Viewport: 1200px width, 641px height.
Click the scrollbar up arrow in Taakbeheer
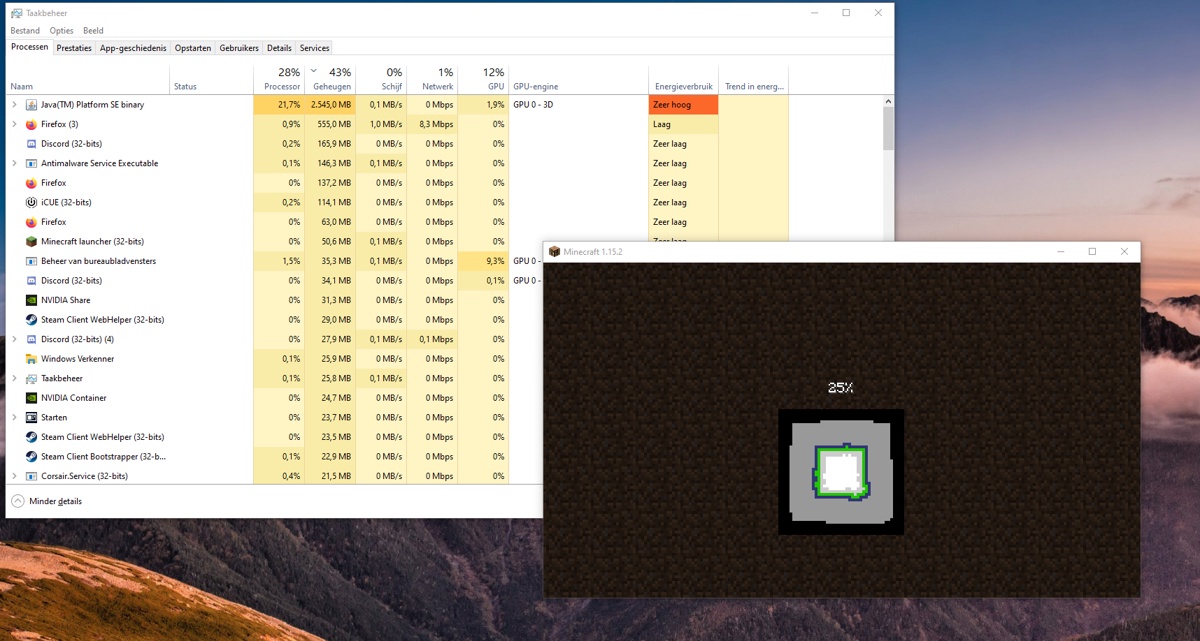pyautogui.click(x=888, y=101)
